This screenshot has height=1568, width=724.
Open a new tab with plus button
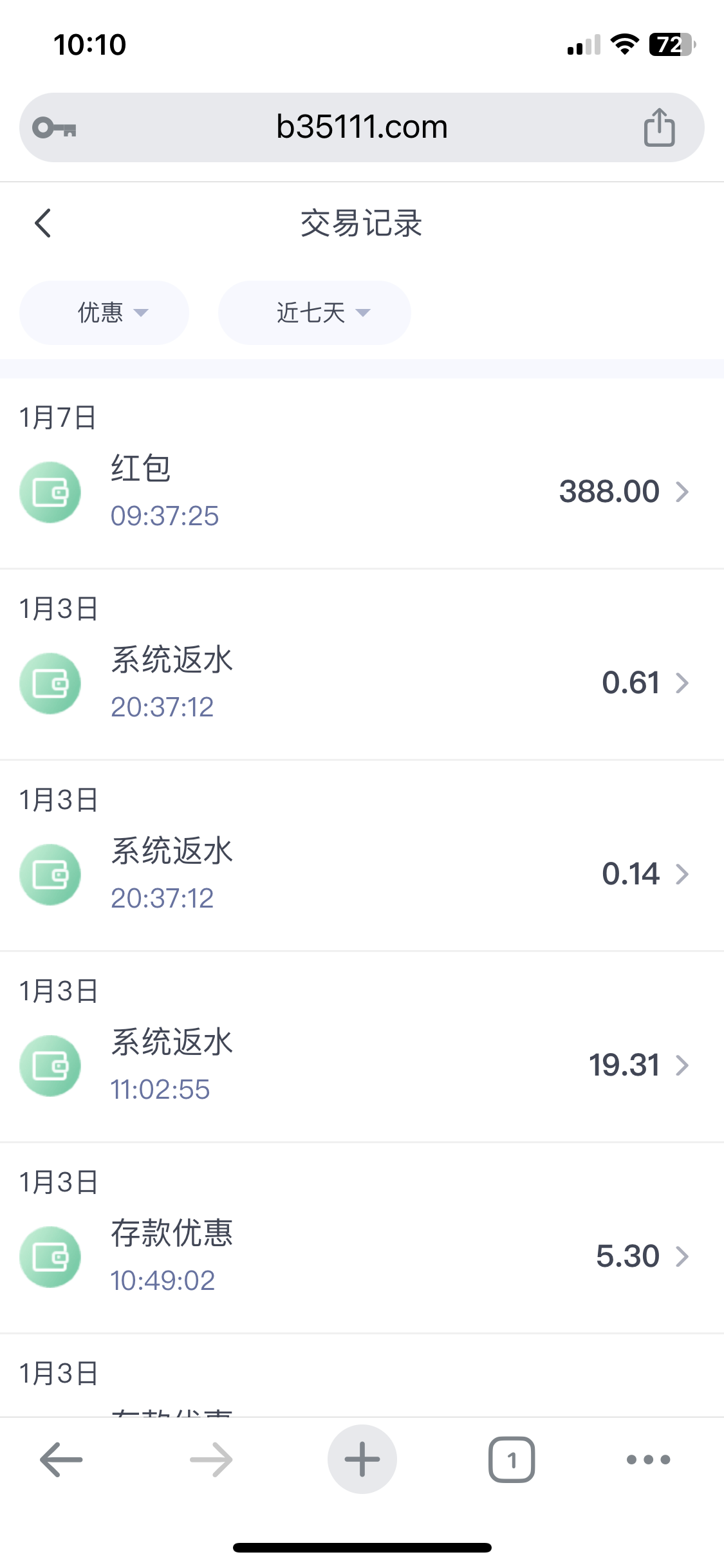(362, 1459)
